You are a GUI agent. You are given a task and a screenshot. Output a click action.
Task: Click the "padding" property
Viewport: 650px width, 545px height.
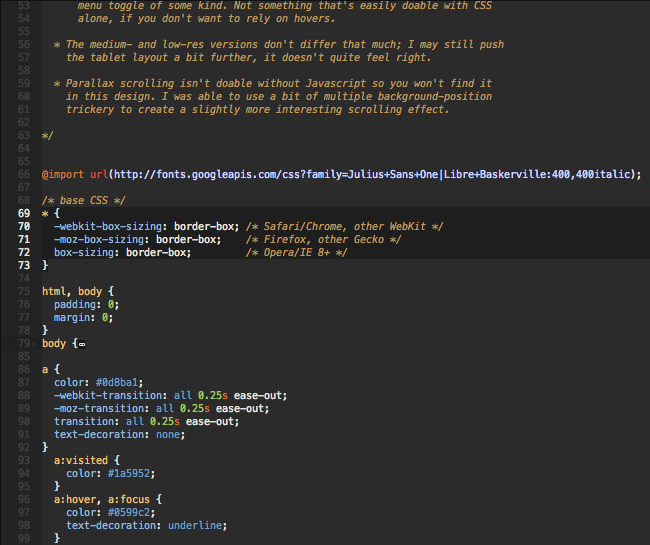[x=75, y=305]
